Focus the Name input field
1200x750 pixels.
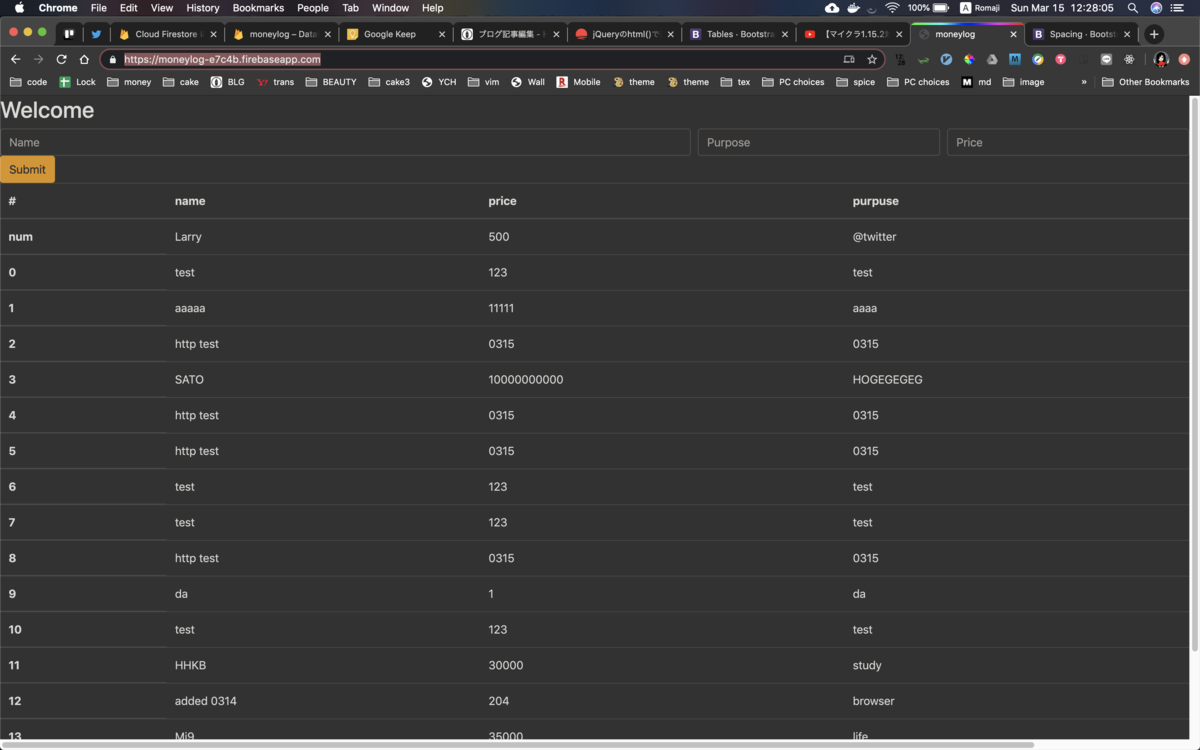click(x=345, y=142)
